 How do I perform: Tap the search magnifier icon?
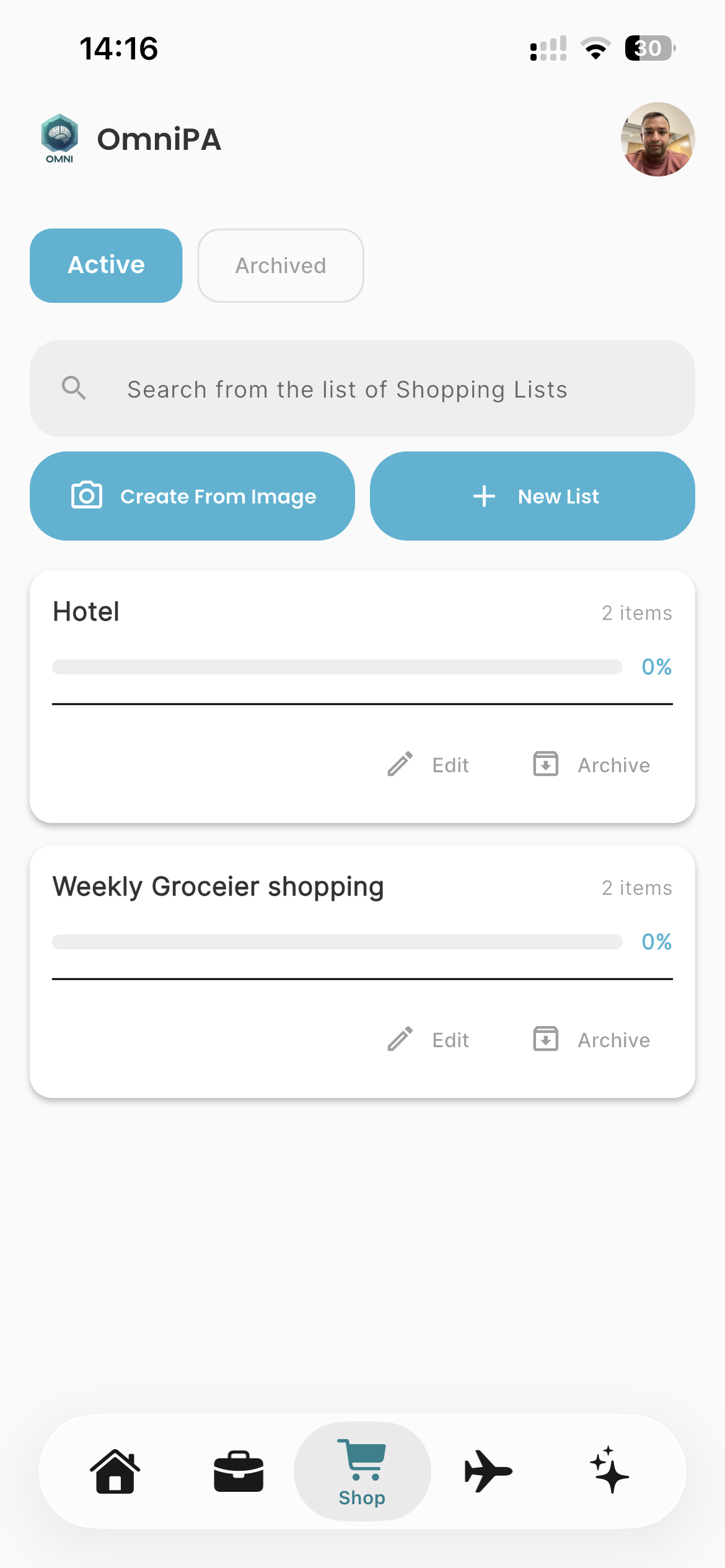(74, 388)
